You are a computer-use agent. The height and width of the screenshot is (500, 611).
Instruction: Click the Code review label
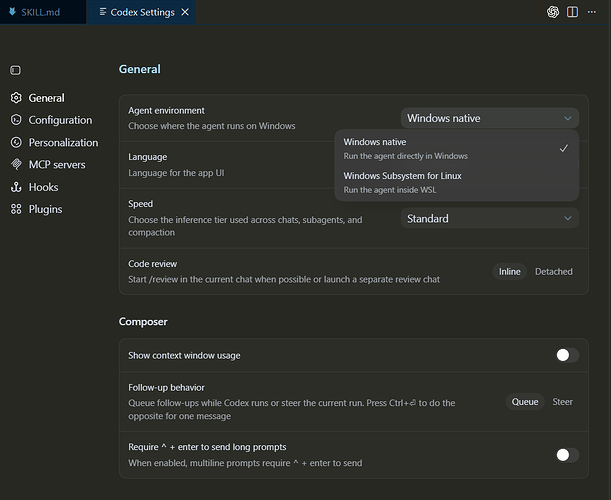[152, 264]
